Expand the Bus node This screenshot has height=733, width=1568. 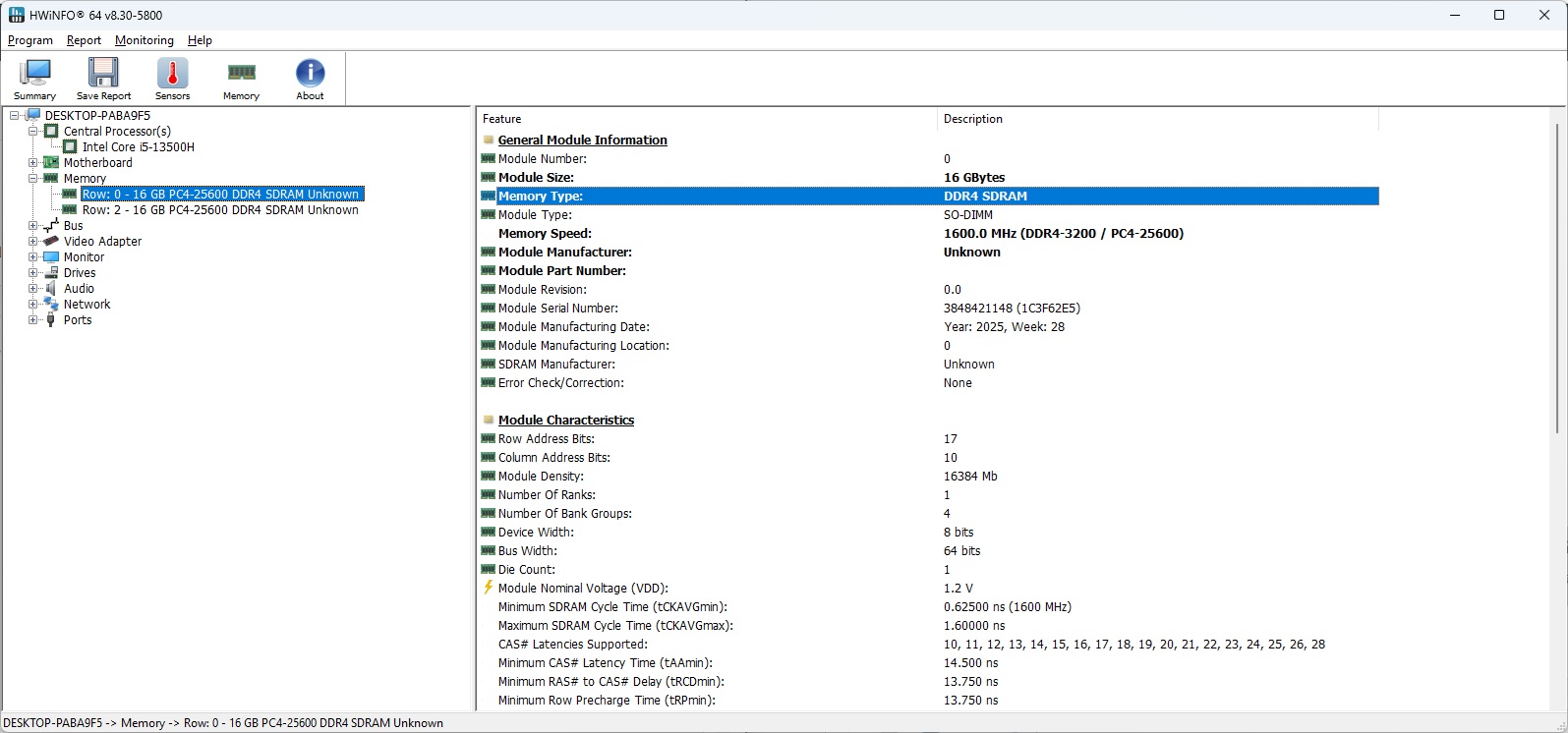point(33,226)
